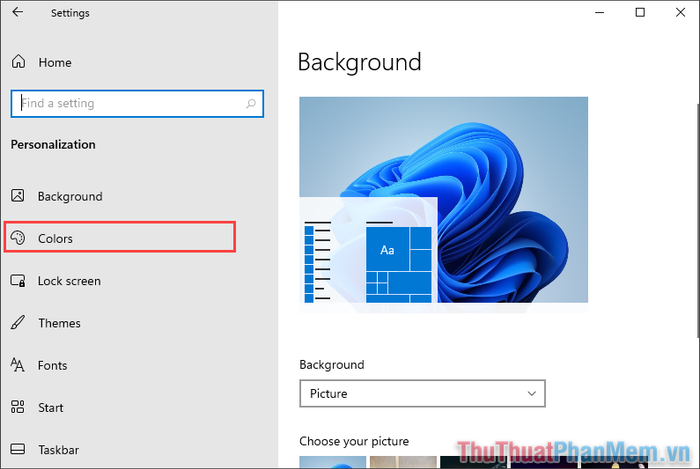Viewport: 700px width, 469px height.
Task: Minimize the Settings window
Action: [600, 12]
